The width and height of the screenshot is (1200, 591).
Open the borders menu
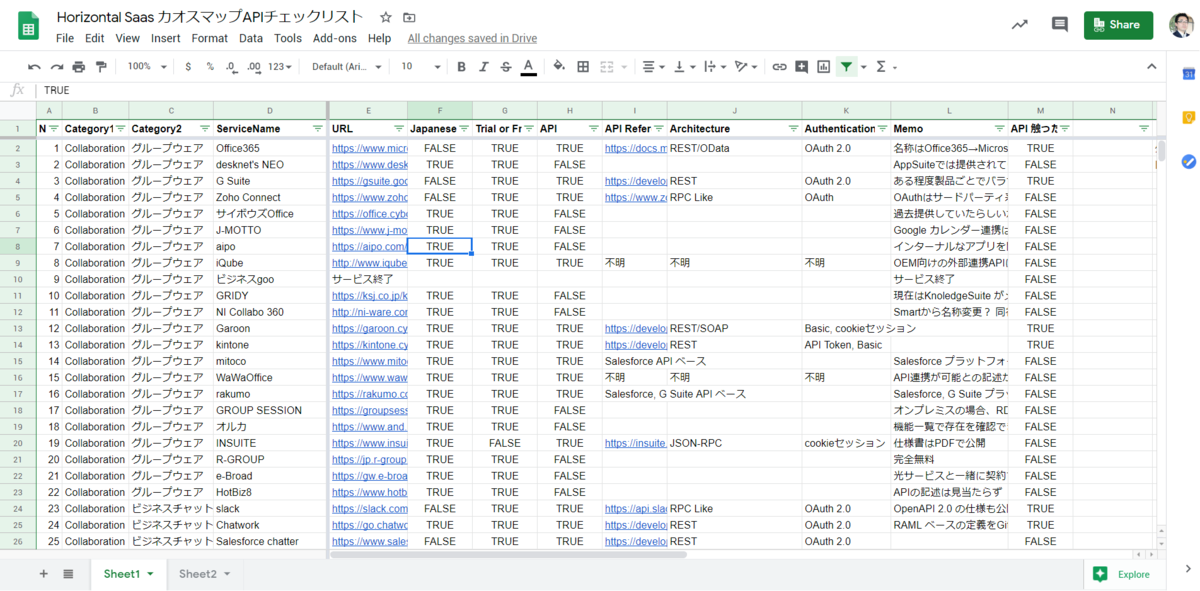pos(583,67)
